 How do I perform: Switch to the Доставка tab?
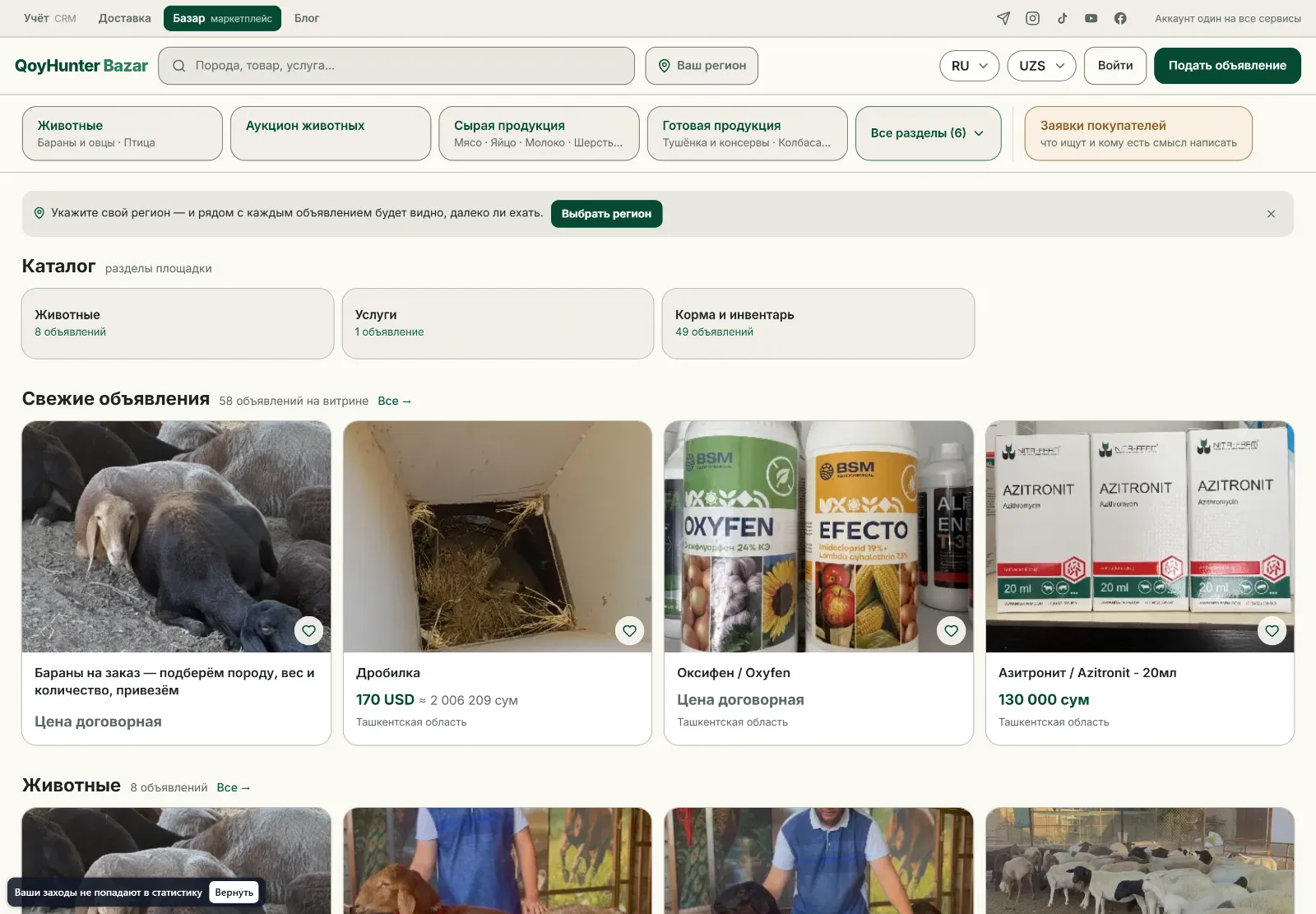coord(124,18)
